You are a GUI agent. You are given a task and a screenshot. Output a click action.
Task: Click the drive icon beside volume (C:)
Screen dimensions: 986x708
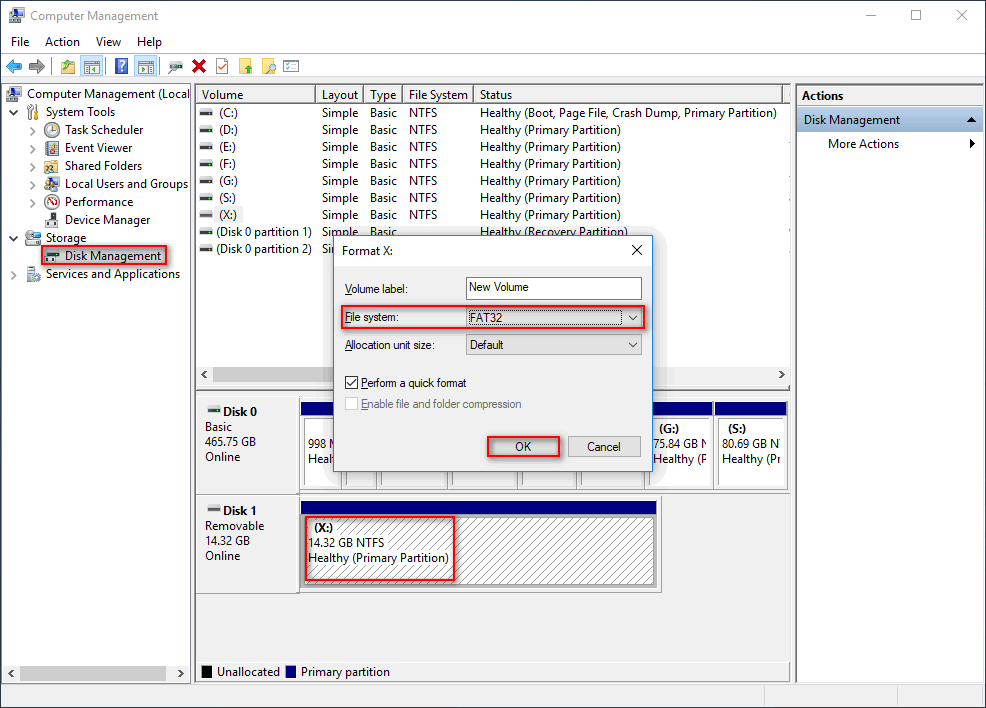click(206, 113)
